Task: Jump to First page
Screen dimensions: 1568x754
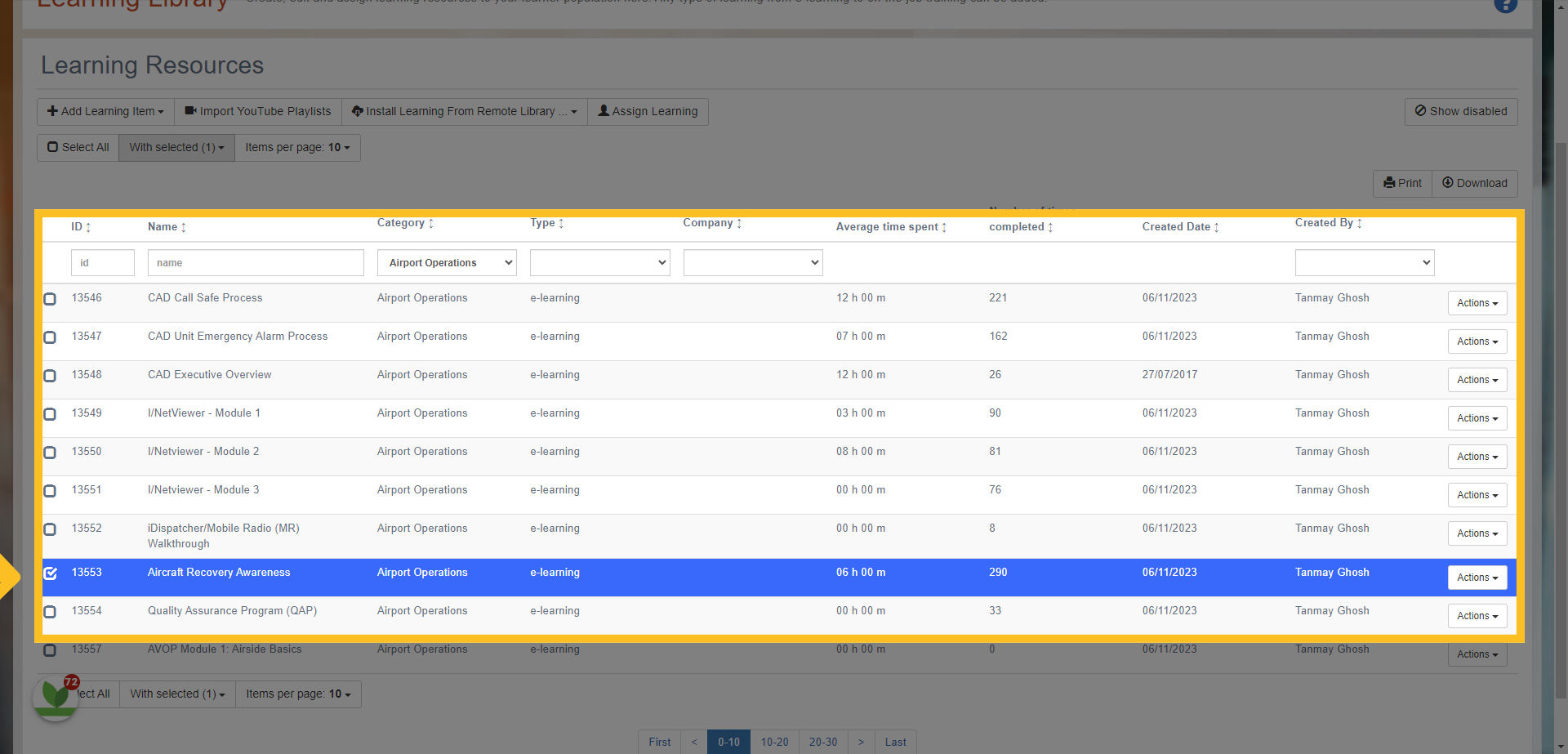Action: tap(659, 742)
